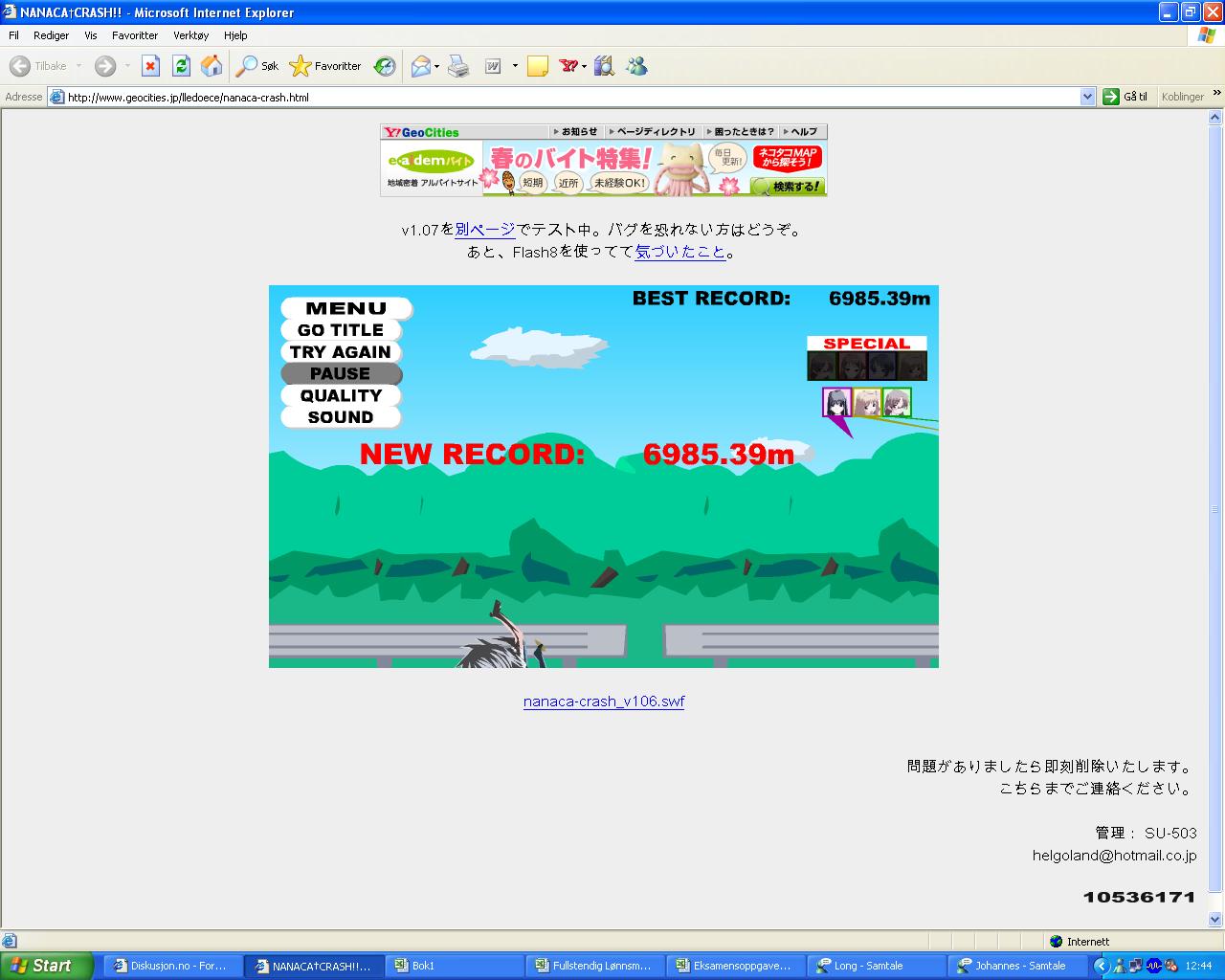Open the Mail envelope icon
Screen dimensions: 1225x980
[420, 66]
